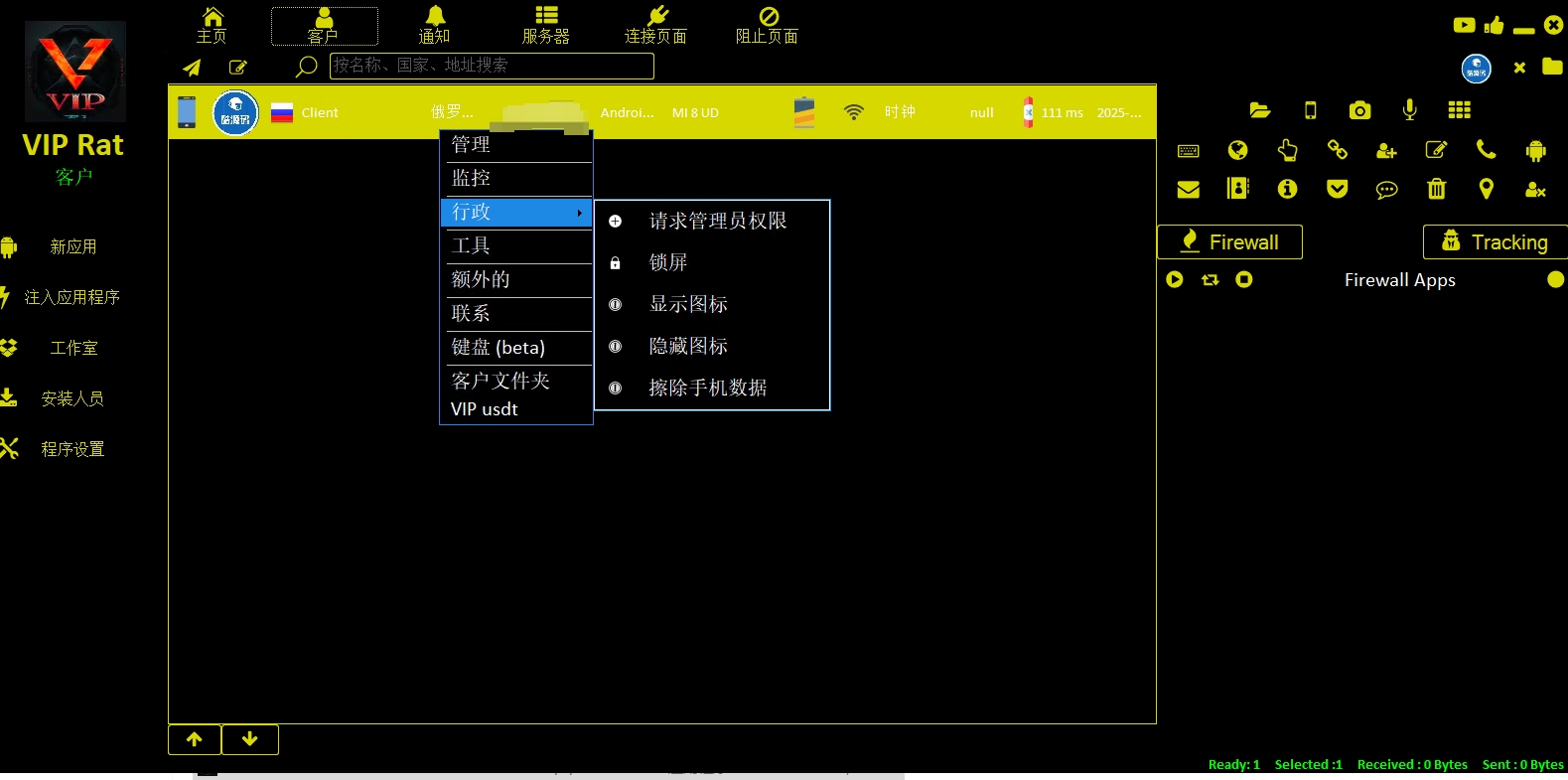Viewport: 1568px width, 780px height.
Task: Click the chain link icon
Action: pos(1338,150)
